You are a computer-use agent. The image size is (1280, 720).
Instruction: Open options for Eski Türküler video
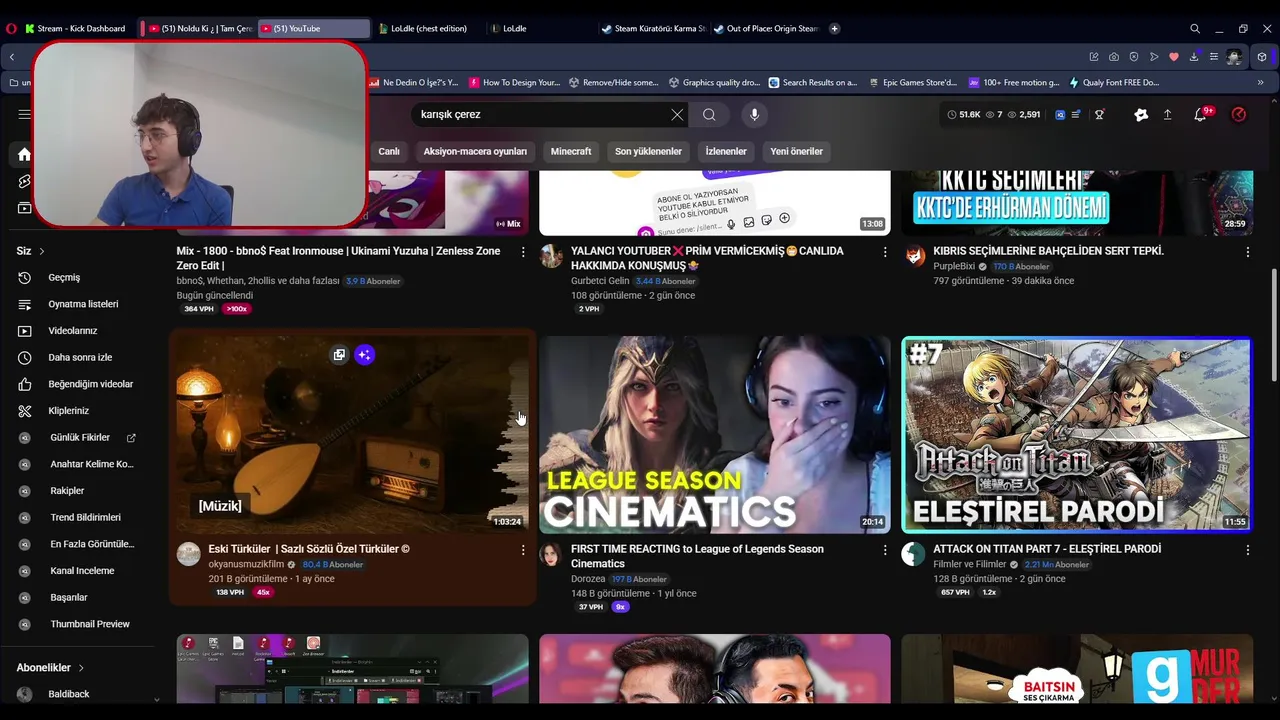pyautogui.click(x=522, y=550)
